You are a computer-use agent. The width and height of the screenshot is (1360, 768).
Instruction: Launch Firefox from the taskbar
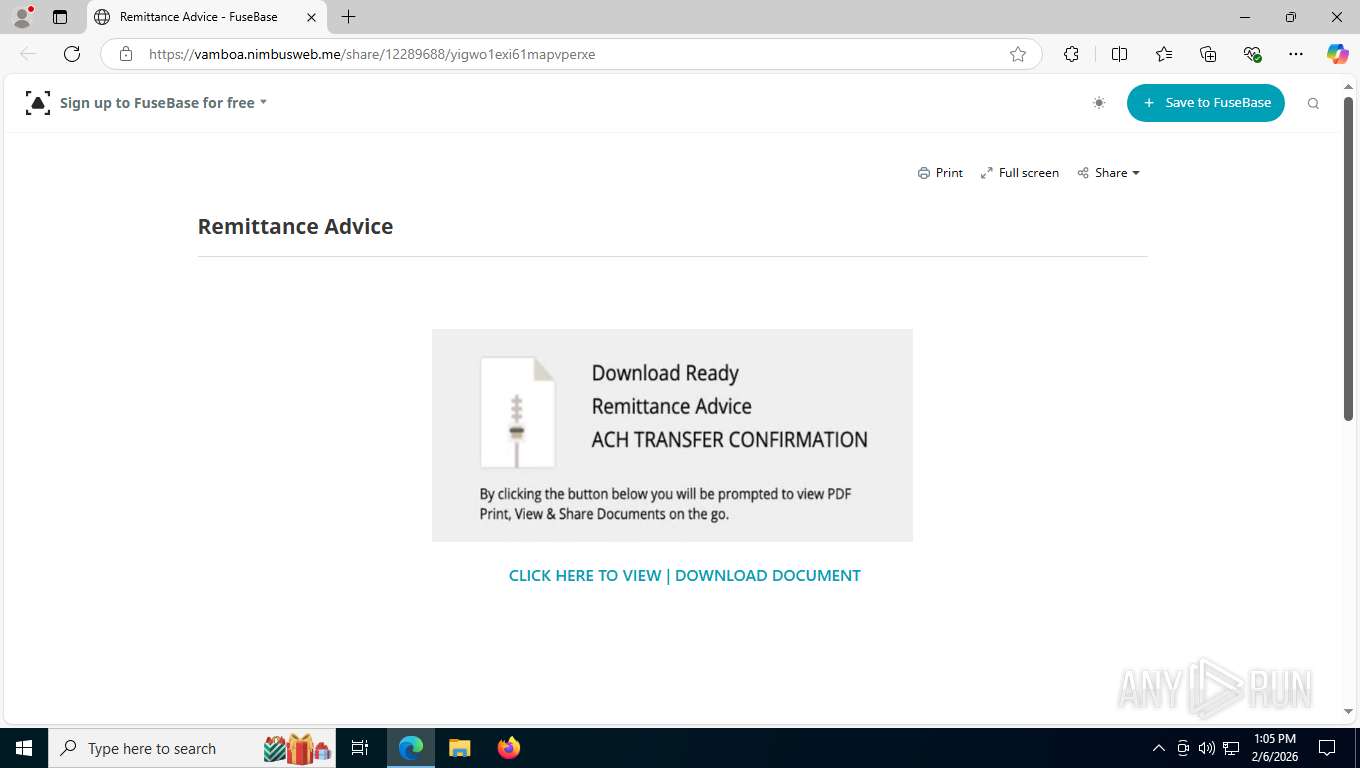[x=509, y=748]
